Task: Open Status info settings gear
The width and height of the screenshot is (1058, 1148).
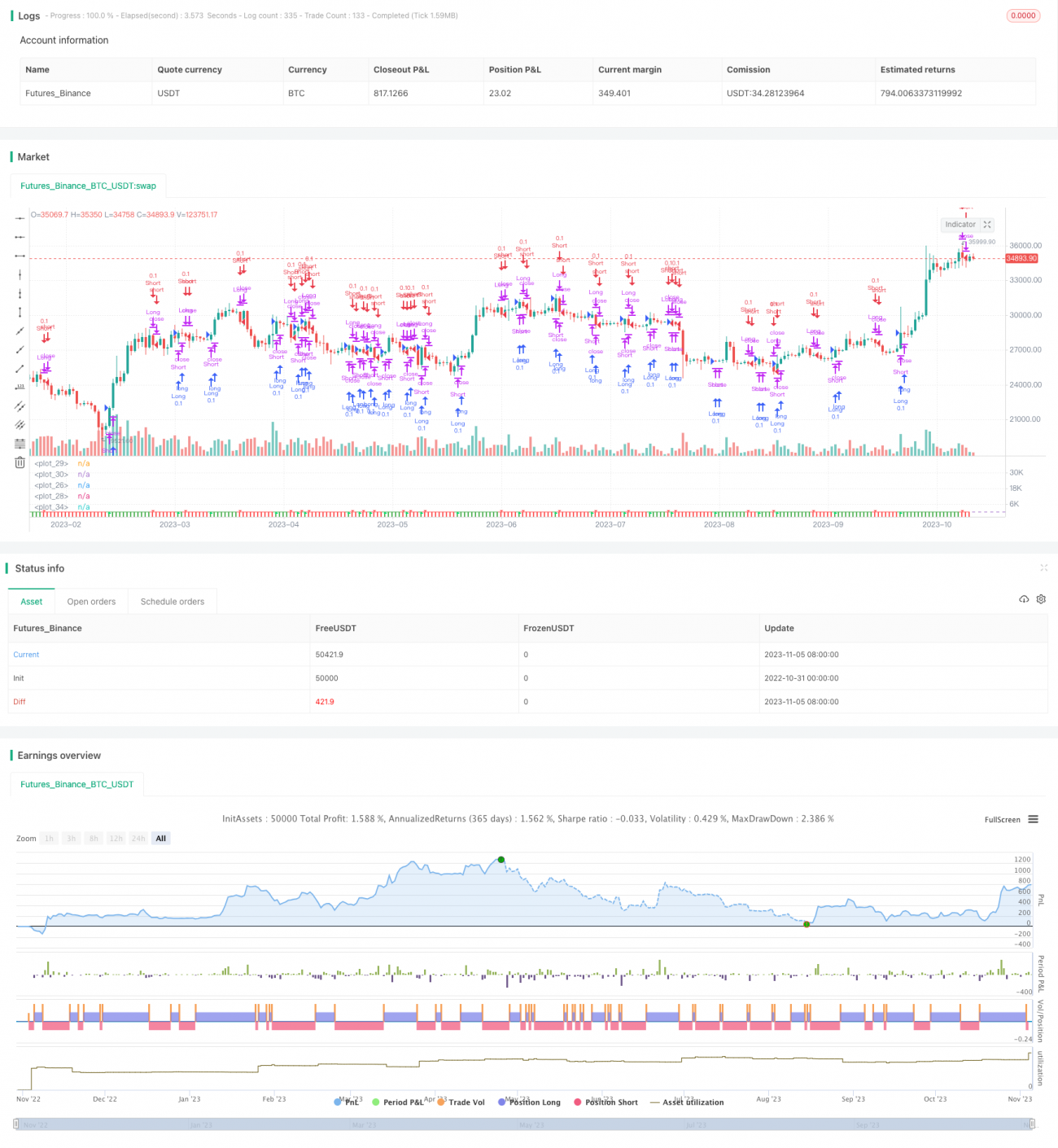Action: pos(1041,599)
